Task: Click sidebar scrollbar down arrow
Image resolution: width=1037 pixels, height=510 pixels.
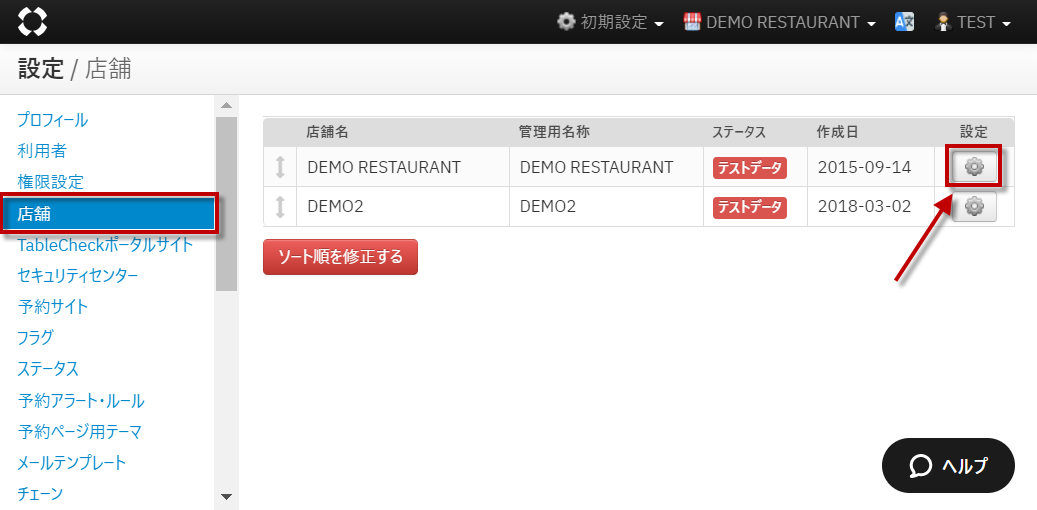Action: [226, 496]
